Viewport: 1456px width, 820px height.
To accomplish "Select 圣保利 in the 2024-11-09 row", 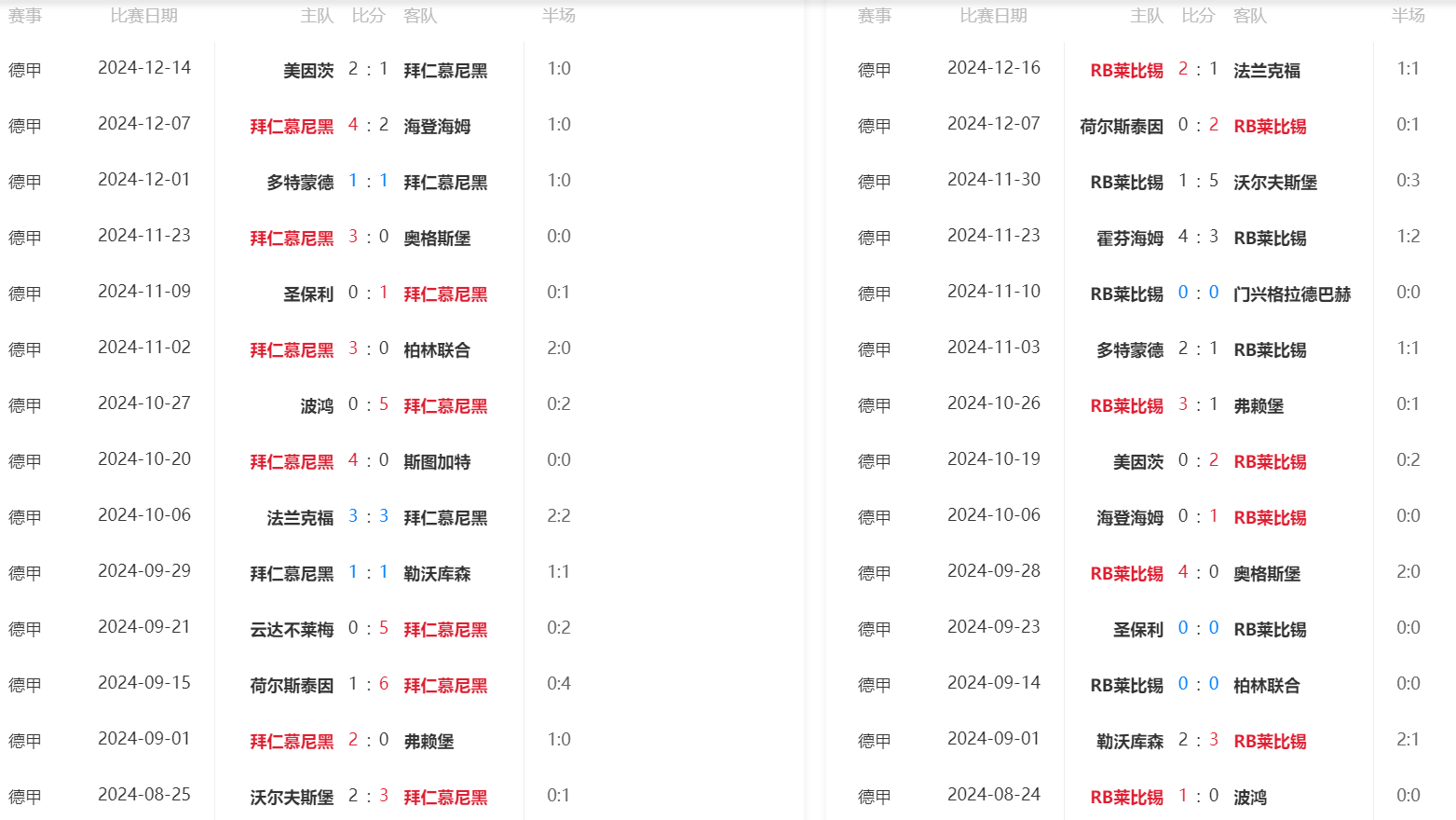I will click(308, 294).
